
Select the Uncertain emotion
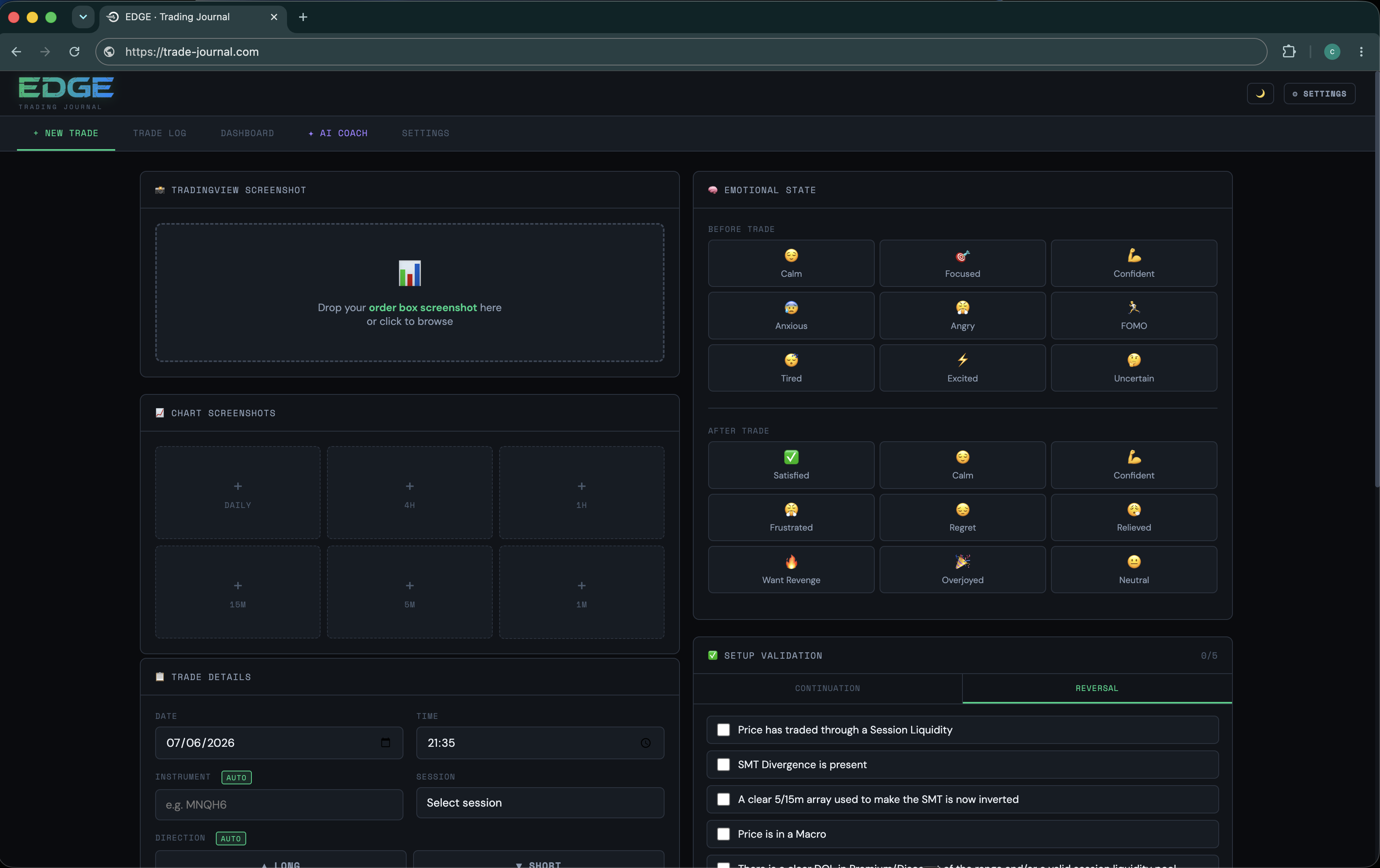[x=1133, y=368]
